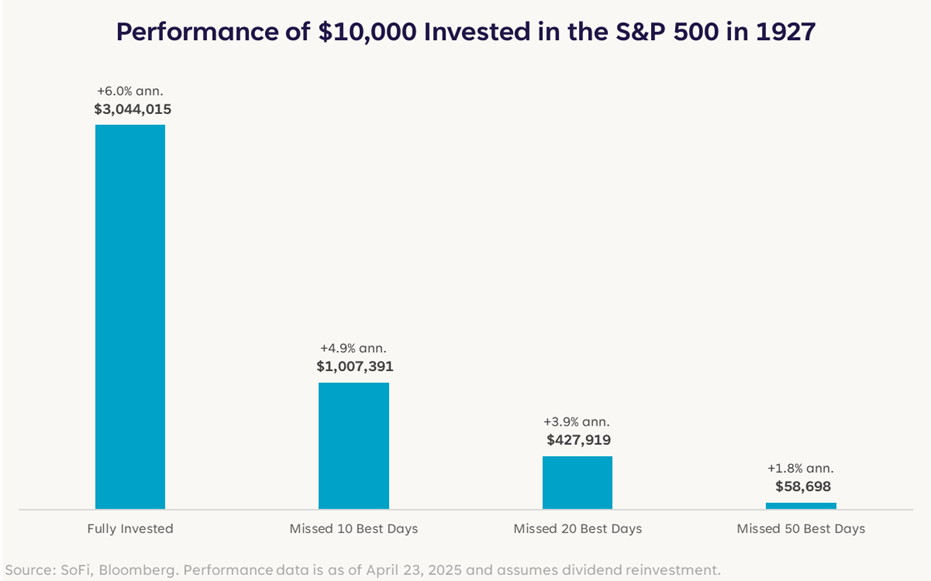Click the $3,044,015 value label
Viewport: 931px width, 581px height.
(x=133, y=110)
